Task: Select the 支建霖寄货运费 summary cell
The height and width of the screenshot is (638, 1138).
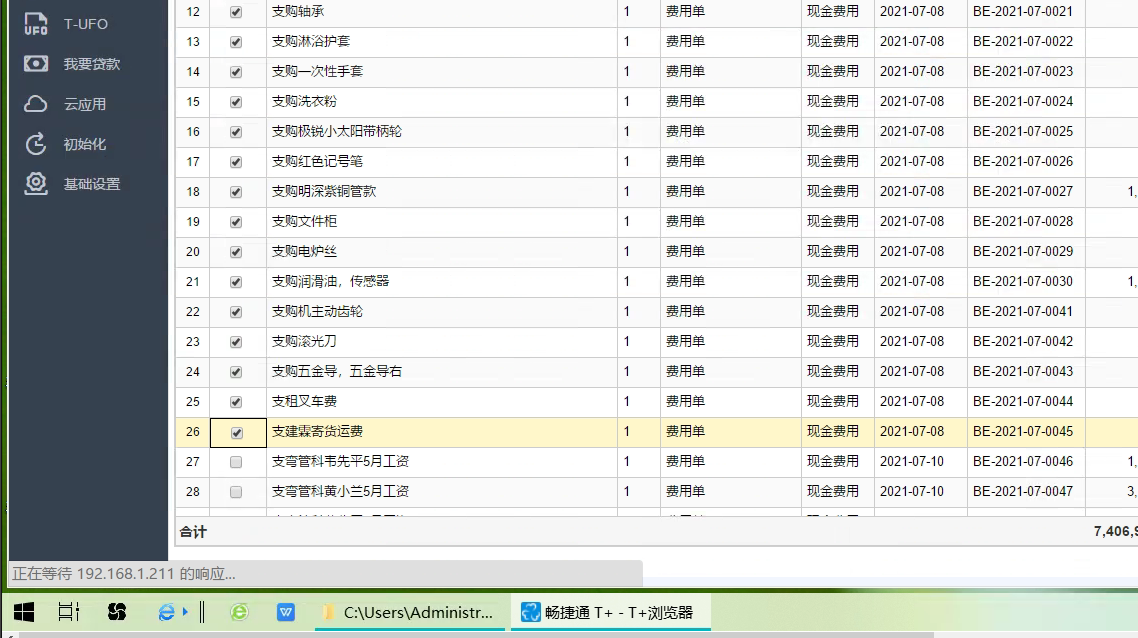Action: tap(441, 431)
